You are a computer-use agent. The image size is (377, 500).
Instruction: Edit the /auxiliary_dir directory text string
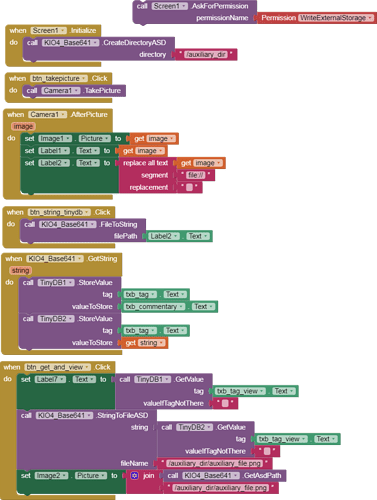click(206, 55)
